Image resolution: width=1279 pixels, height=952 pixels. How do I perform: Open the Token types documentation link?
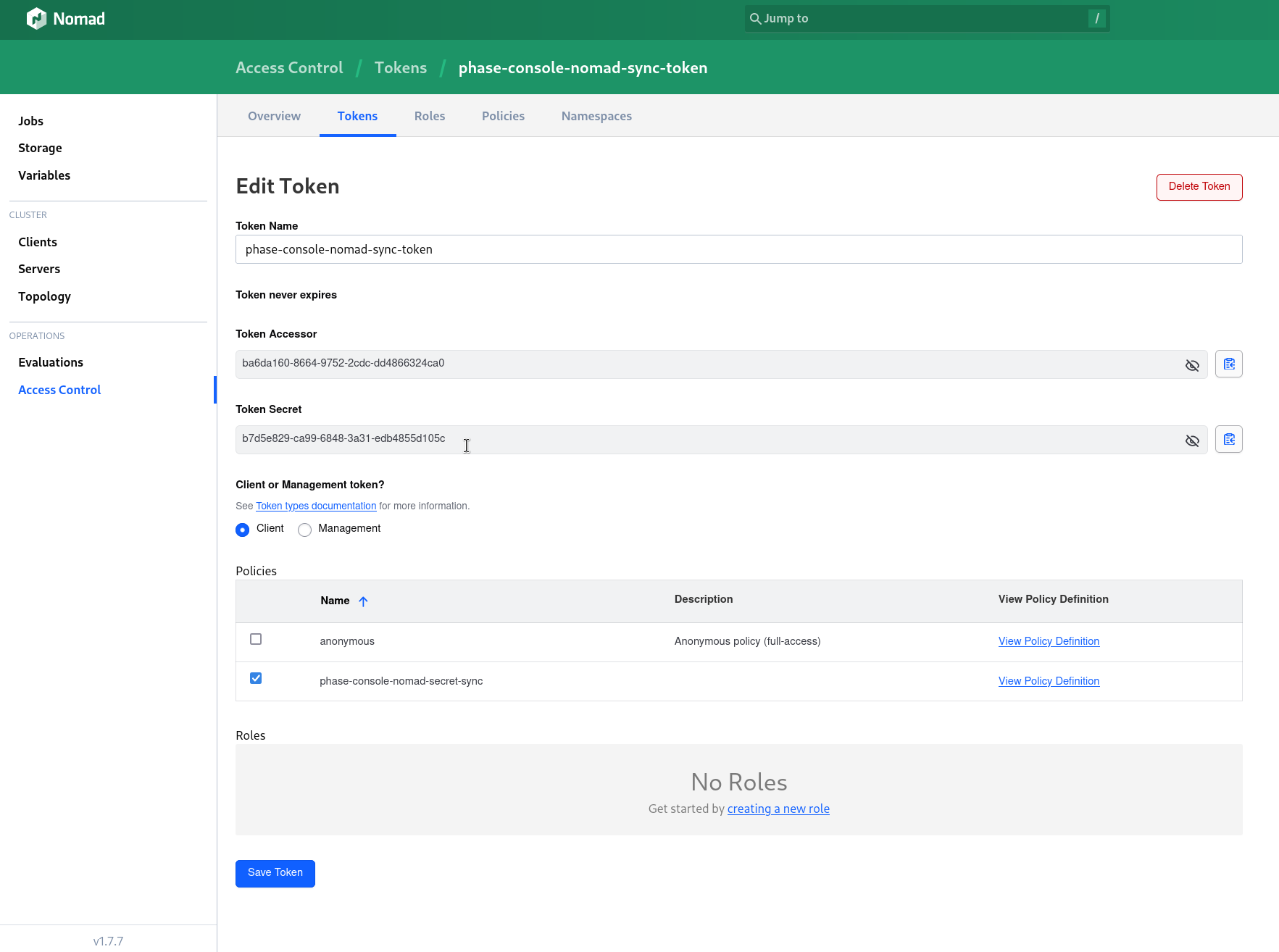tap(316, 506)
